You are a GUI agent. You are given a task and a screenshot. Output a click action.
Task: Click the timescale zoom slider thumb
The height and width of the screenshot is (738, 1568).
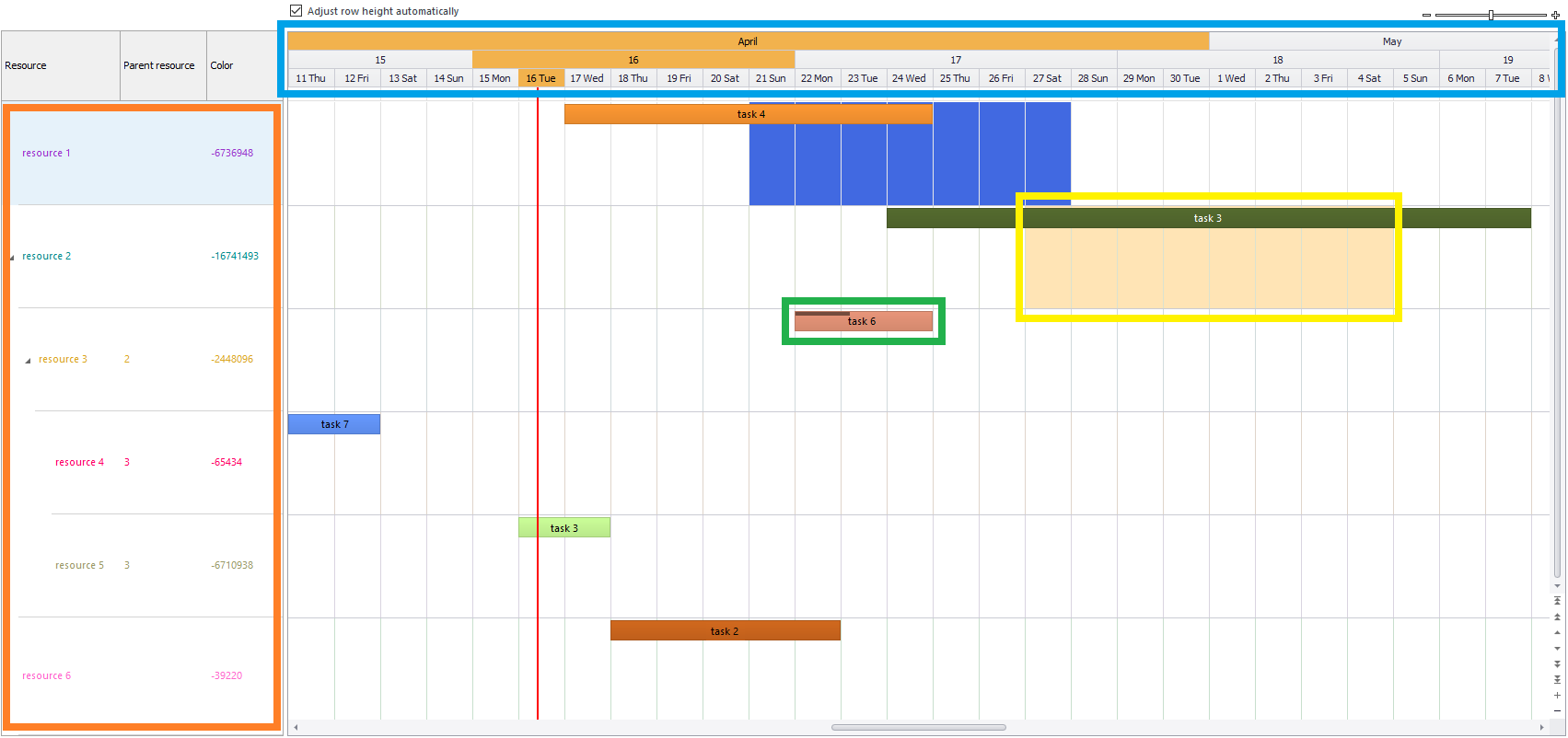click(x=1491, y=15)
